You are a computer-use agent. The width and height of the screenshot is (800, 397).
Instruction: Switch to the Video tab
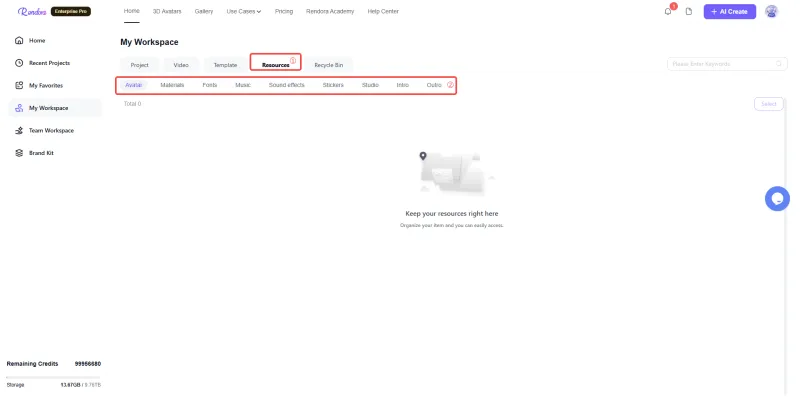(181, 65)
